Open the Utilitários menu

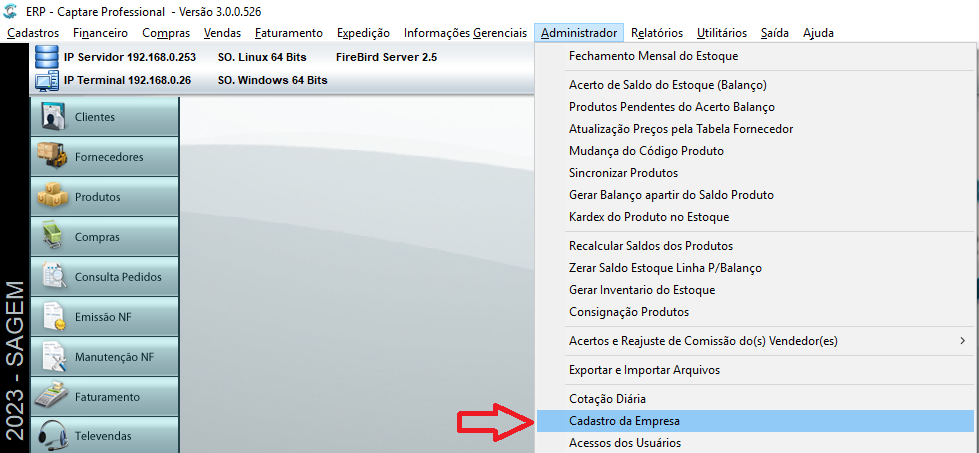click(721, 33)
